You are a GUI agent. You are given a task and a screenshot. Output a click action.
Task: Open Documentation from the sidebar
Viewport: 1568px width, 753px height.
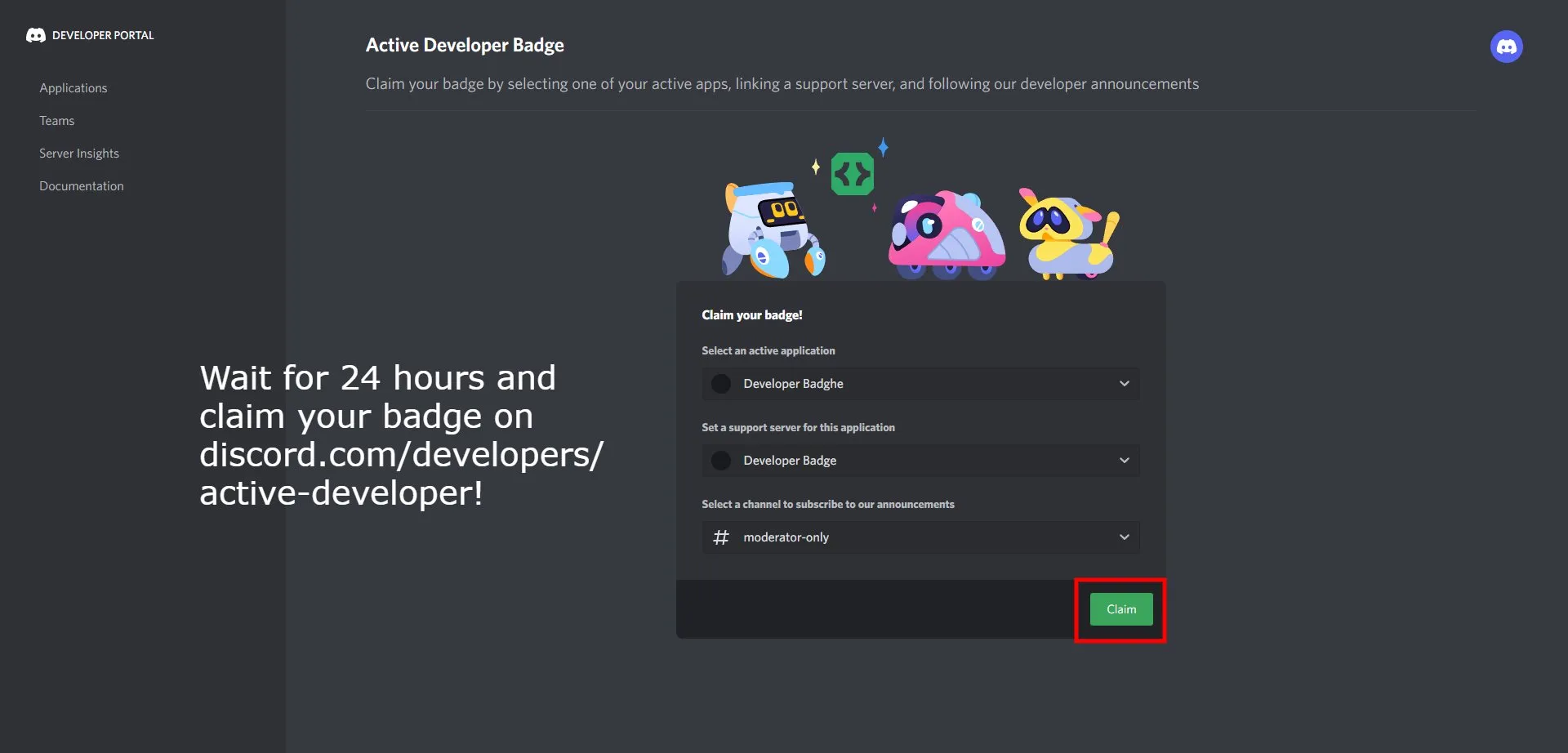tap(82, 186)
